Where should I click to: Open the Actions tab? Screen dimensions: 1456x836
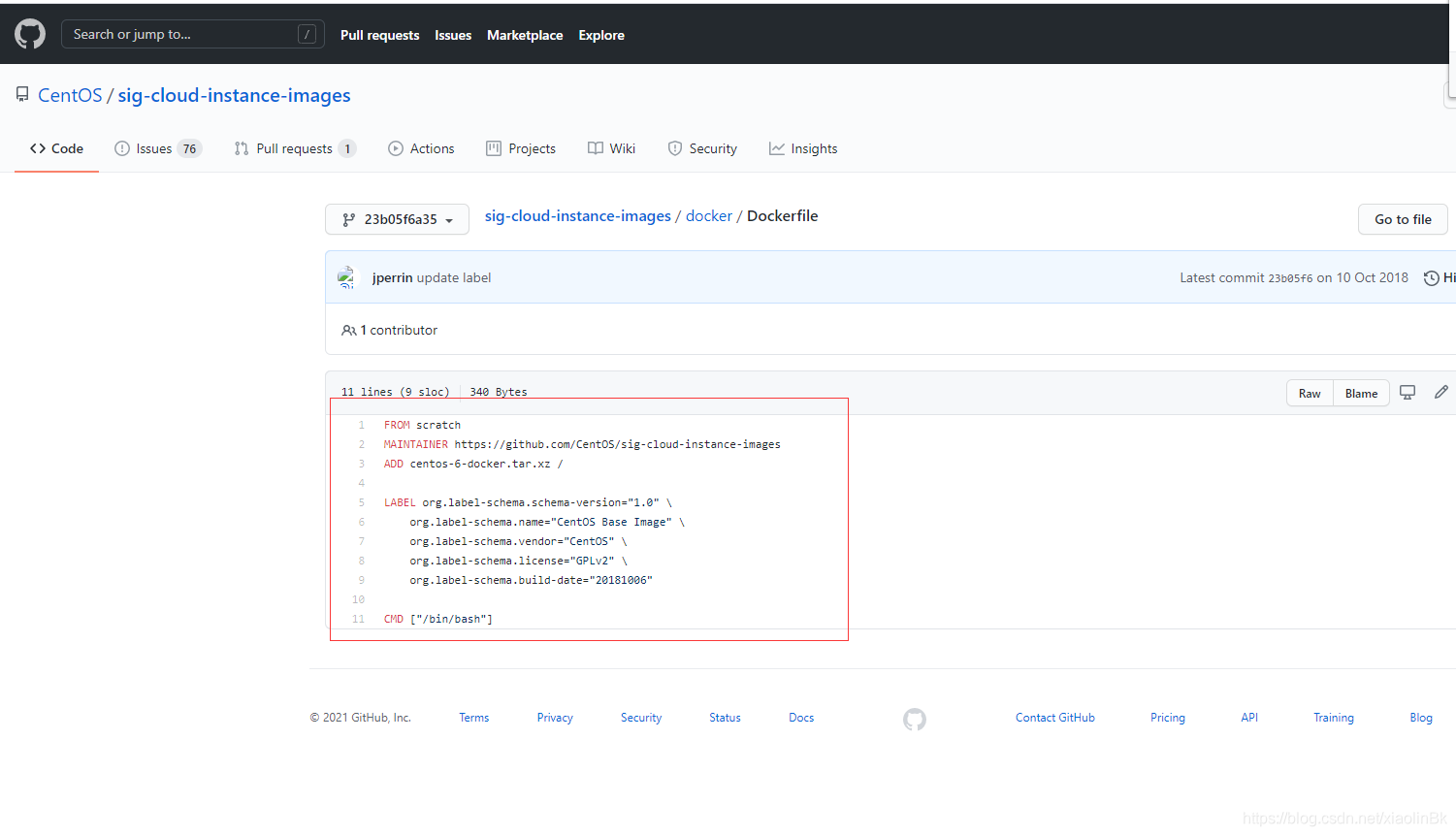pos(421,148)
